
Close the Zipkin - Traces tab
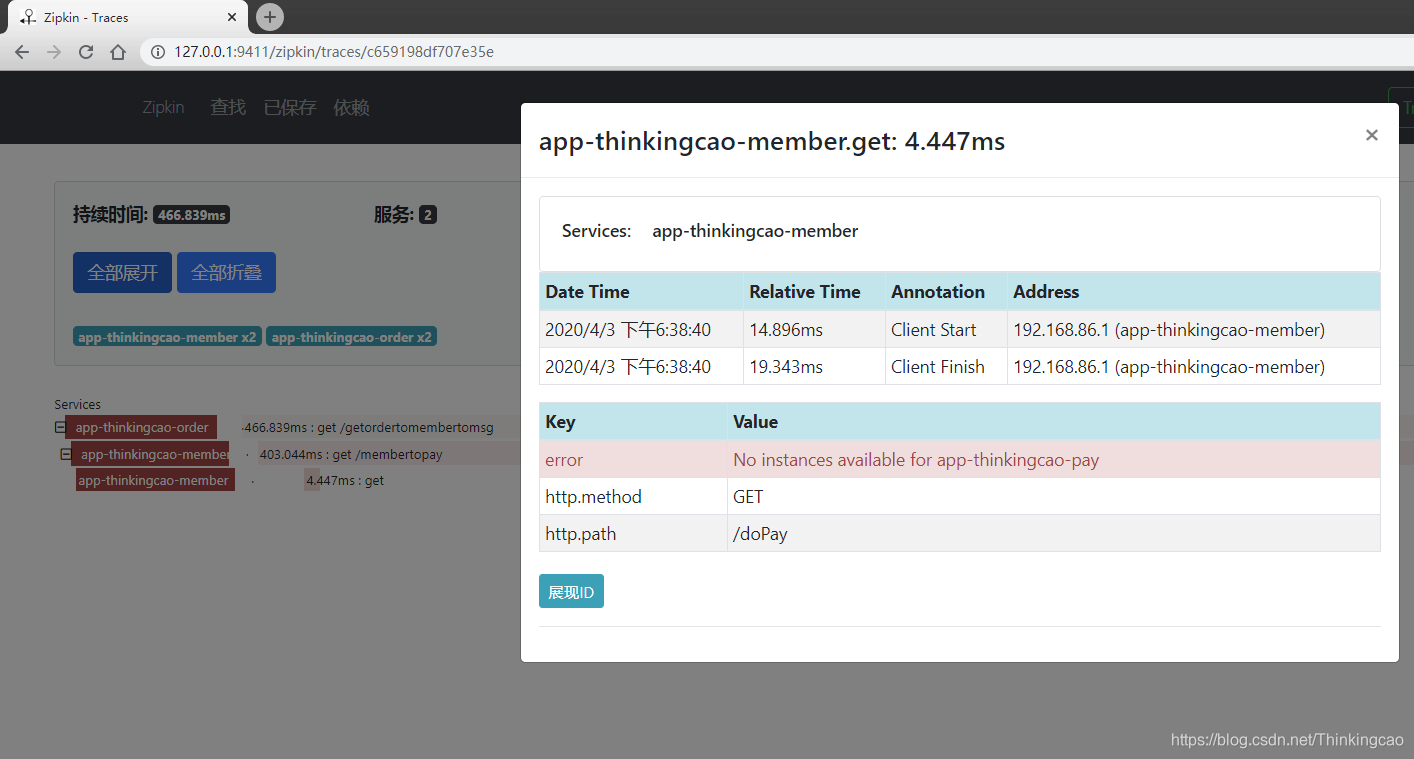point(232,17)
